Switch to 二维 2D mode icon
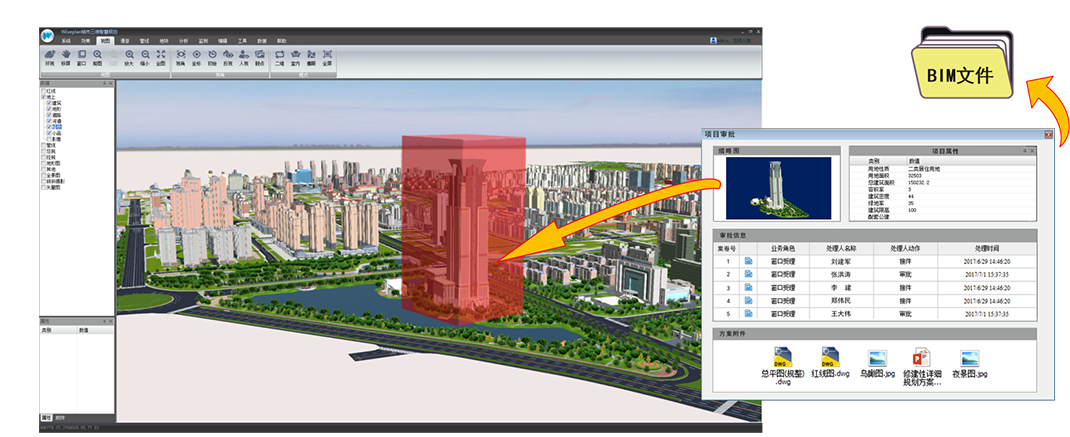The image size is (1070, 437). 279,56
